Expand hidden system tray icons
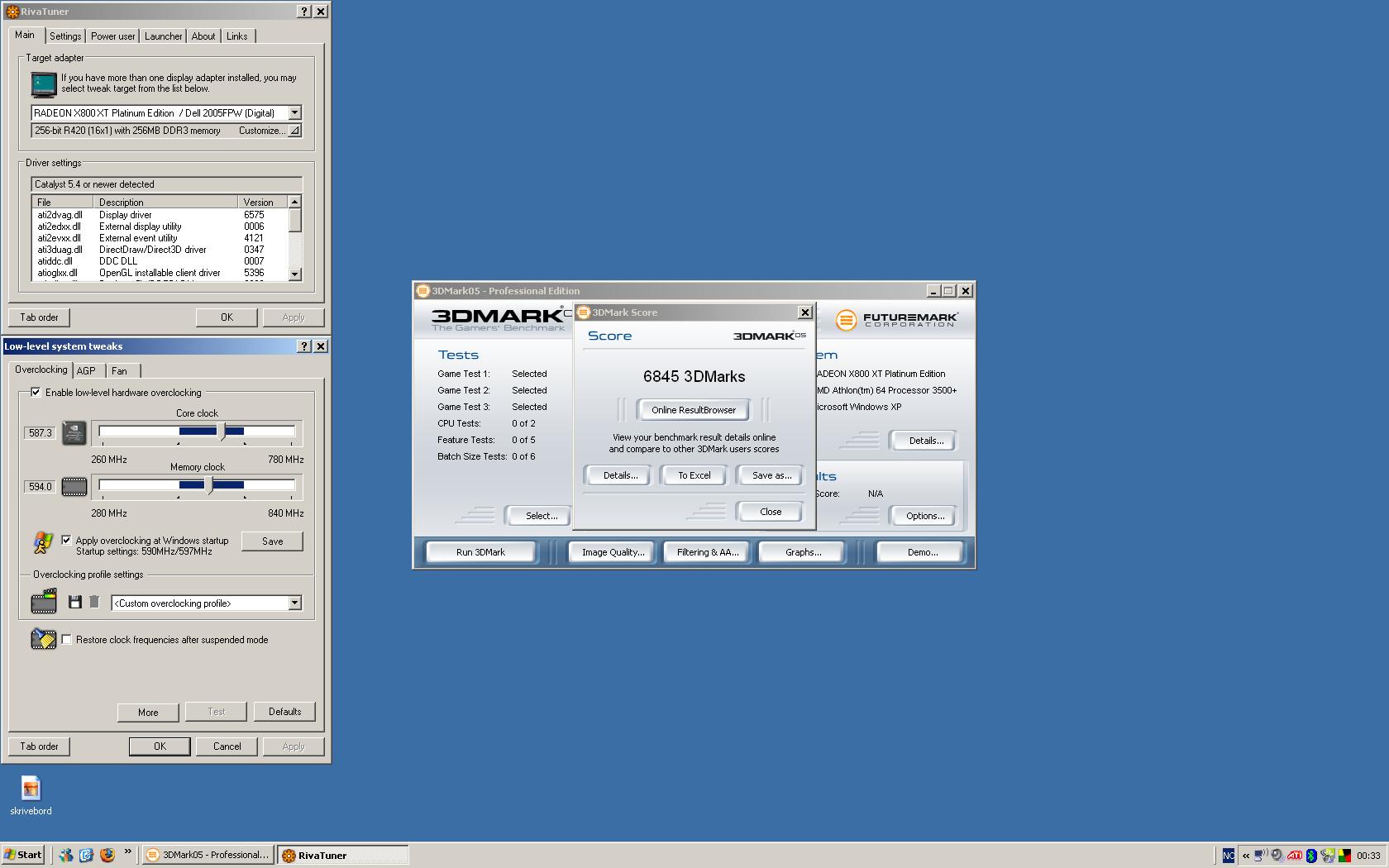Screen dimensions: 1389x868 pos(1246,856)
